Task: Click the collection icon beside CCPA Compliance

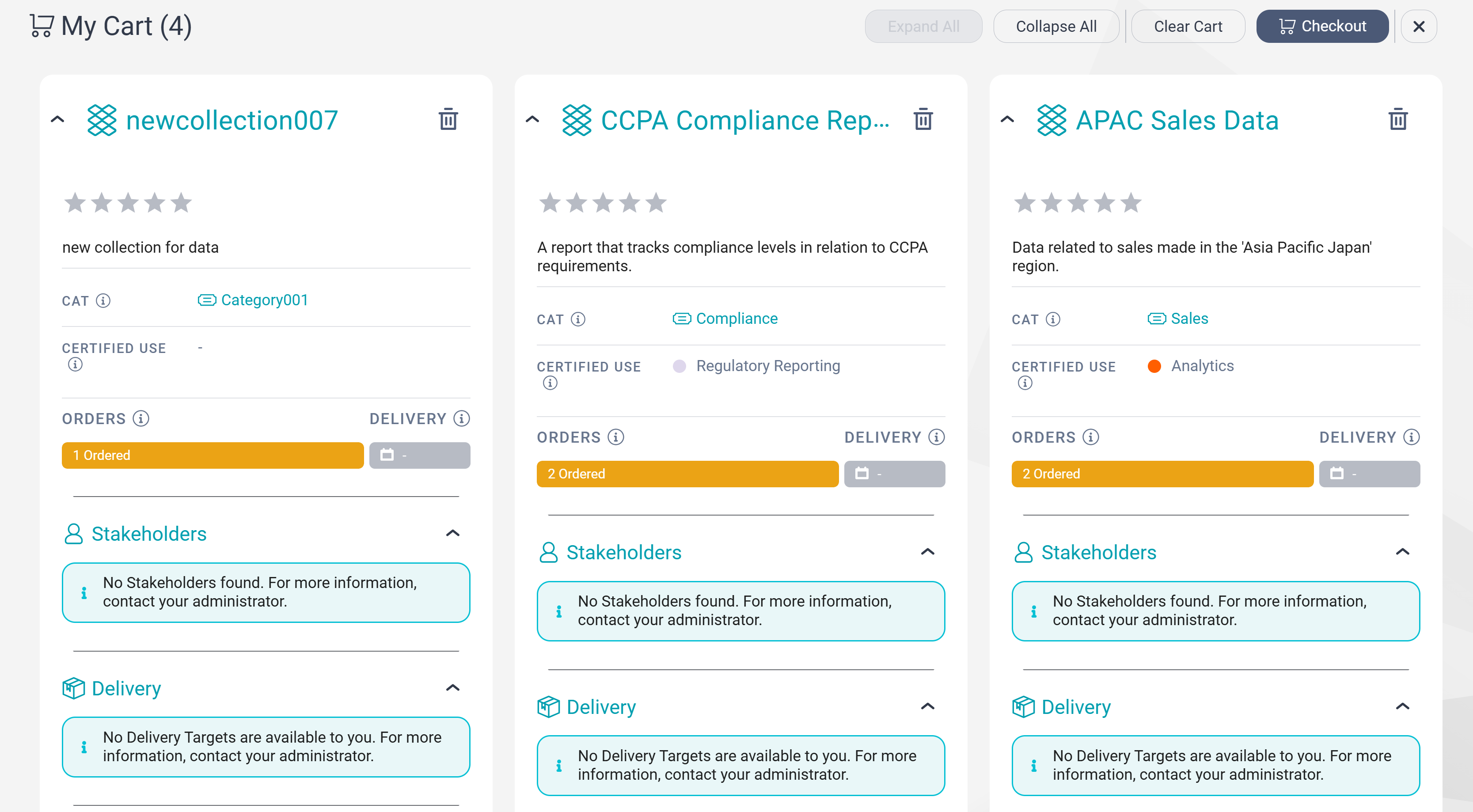Action: coord(577,120)
